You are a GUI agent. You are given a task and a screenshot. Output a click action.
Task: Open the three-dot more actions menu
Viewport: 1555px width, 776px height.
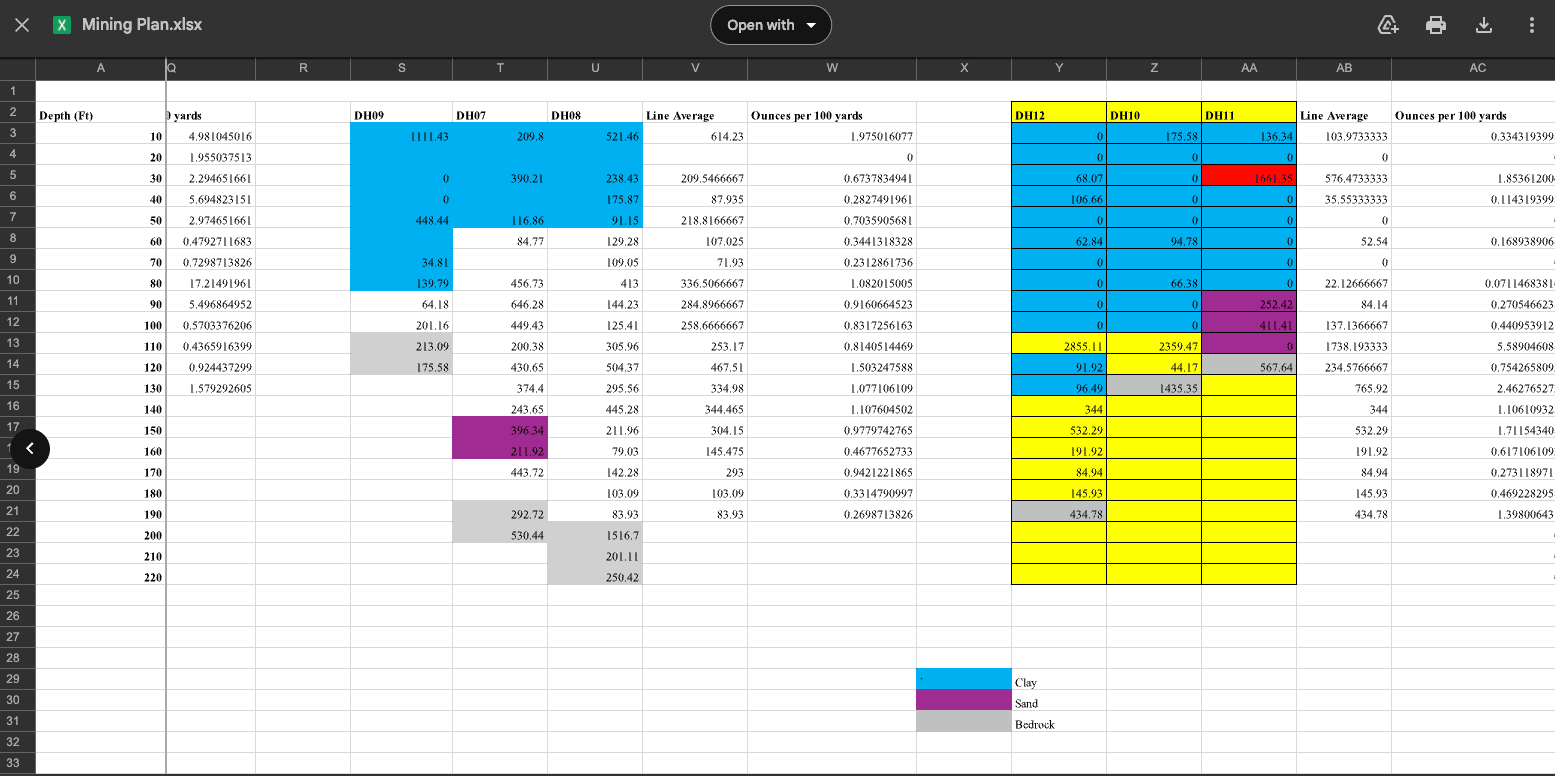pos(1531,25)
